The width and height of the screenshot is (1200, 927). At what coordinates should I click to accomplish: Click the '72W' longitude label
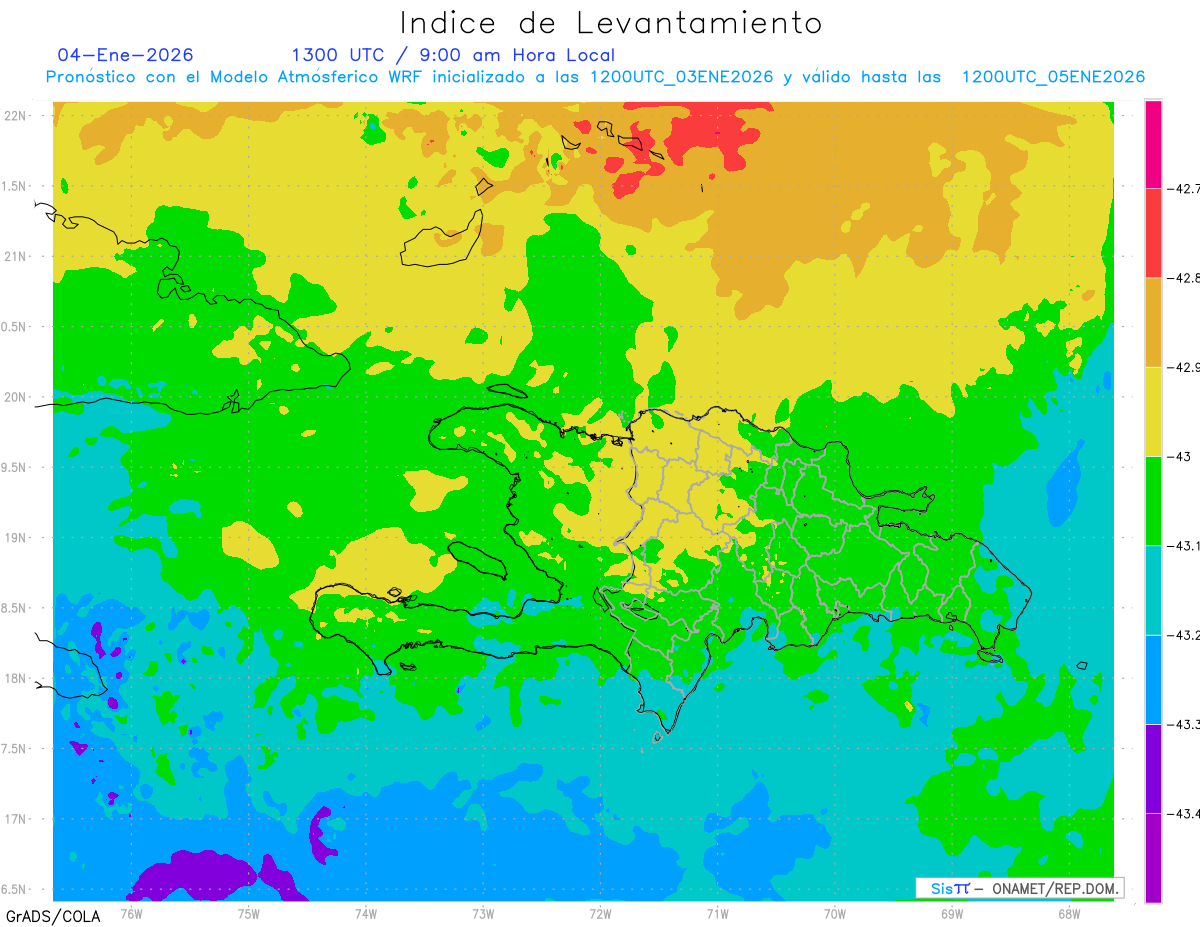[x=600, y=914]
